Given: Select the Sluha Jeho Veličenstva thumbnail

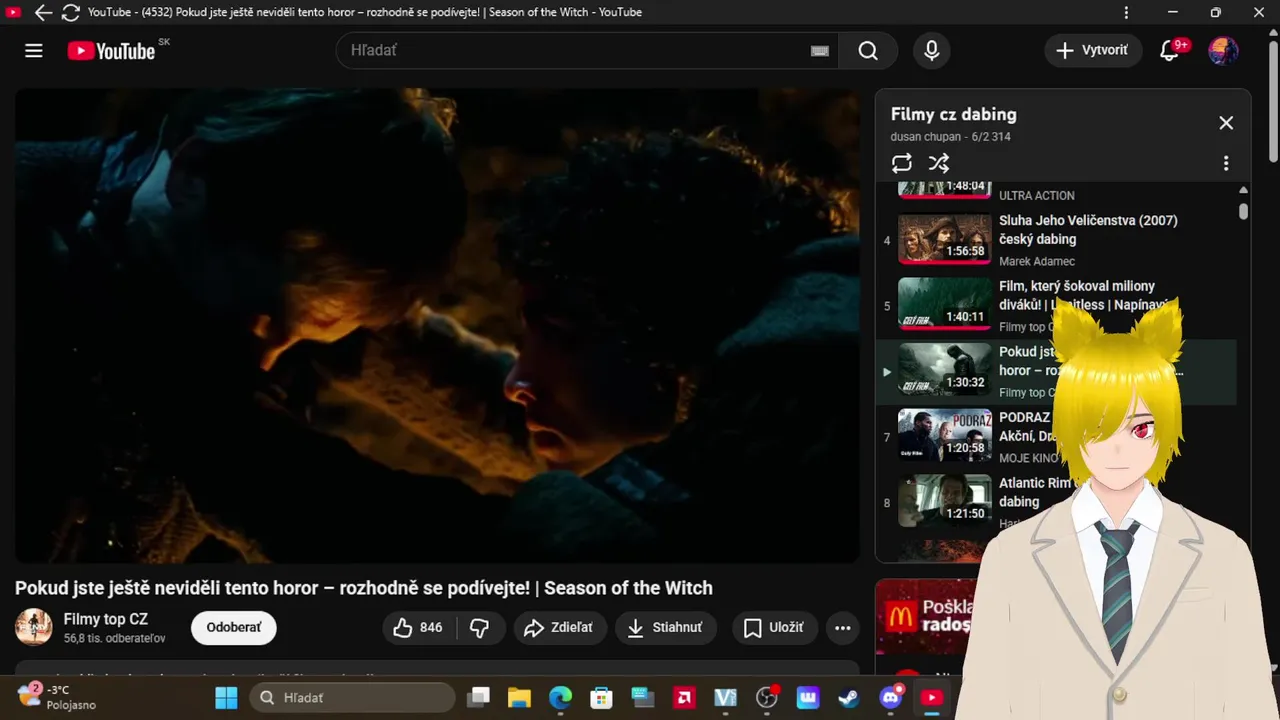Looking at the screenshot, I should [x=944, y=239].
